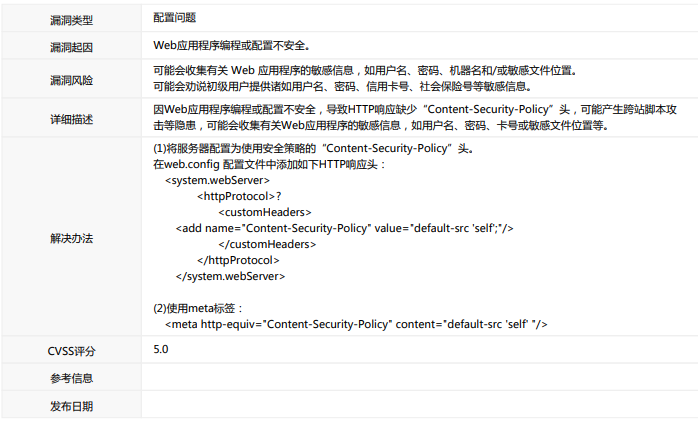Click the empty 参考信息 value cell
Viewport: 698px width, 429px height.
(x=418, y=378)
